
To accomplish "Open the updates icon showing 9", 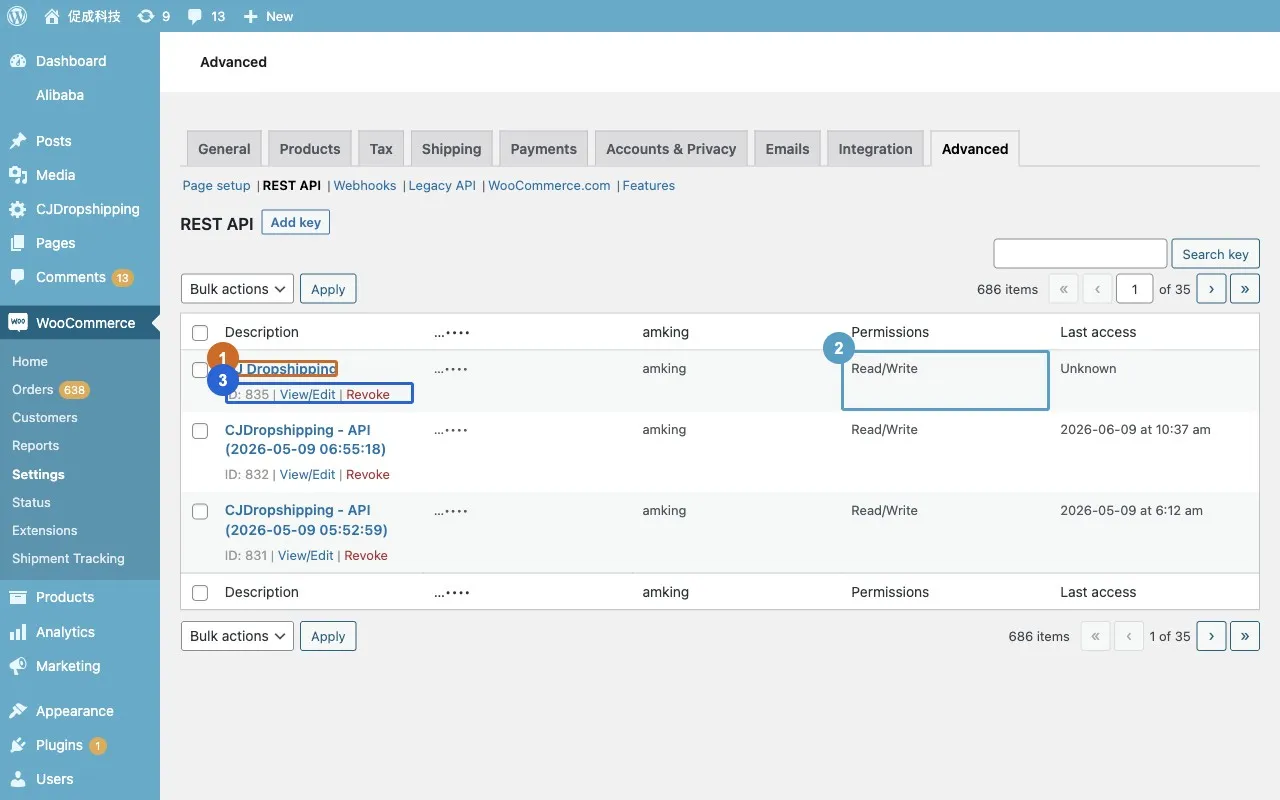I will coord(146,16).
